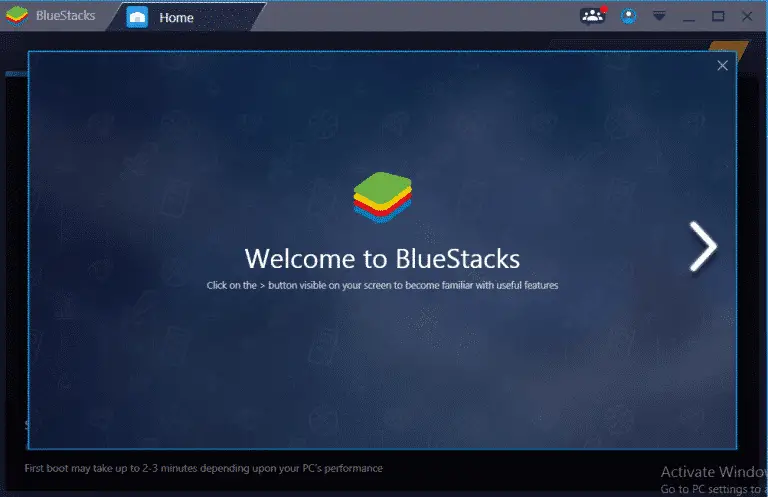Expand the title bar dropdown arrow menu

point(659,16)
